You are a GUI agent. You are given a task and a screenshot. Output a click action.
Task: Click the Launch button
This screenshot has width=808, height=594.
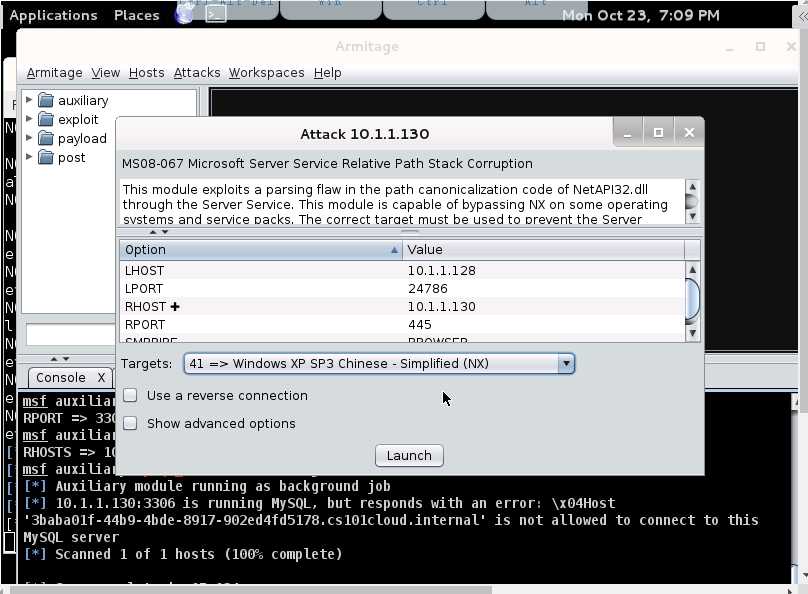click(x=409, y=455)
